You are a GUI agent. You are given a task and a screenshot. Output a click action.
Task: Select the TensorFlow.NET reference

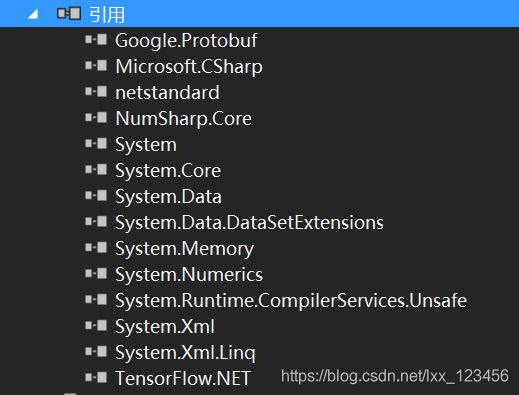tap(183, 378)
